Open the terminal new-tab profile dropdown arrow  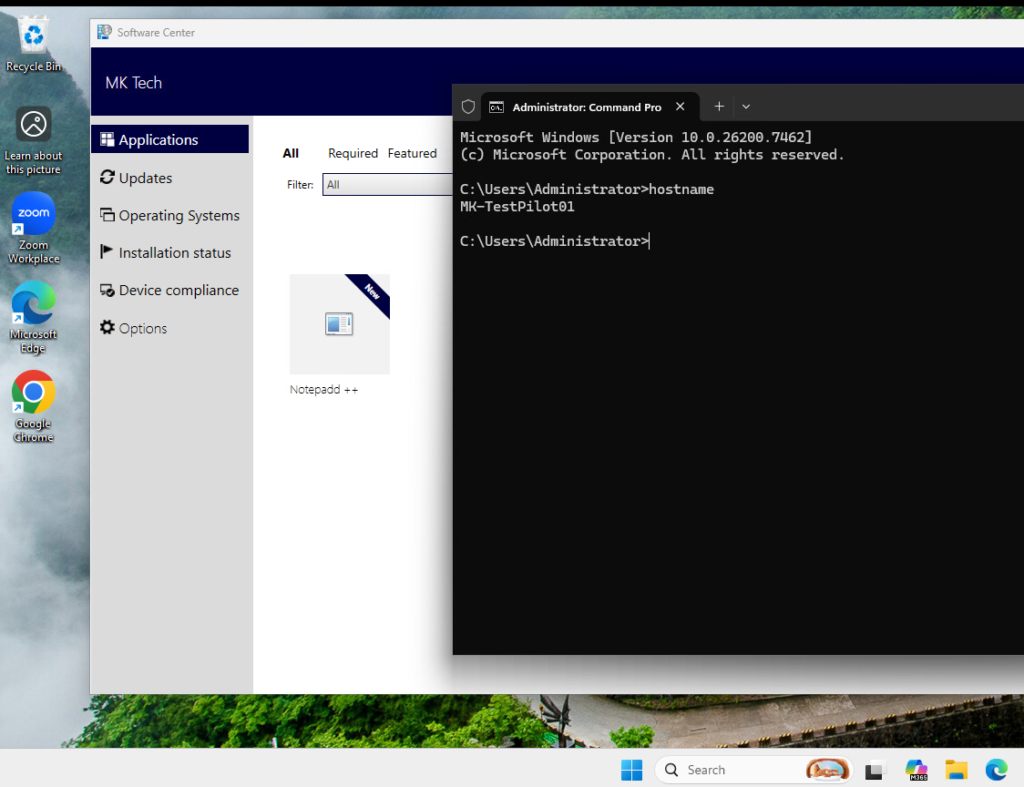[746, 107]
